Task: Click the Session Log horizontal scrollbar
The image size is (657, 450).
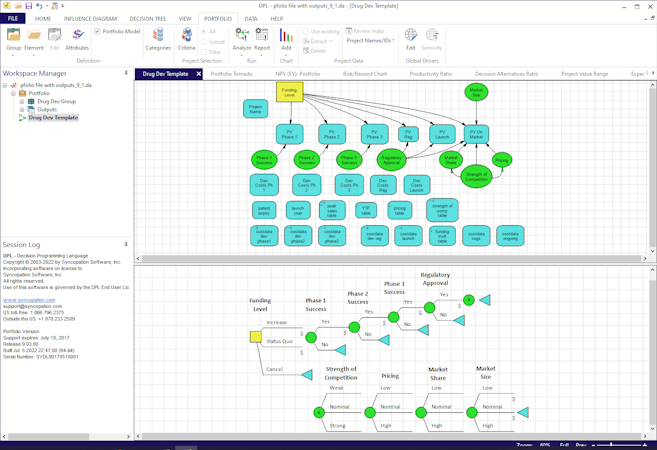Action: (67, 437)
